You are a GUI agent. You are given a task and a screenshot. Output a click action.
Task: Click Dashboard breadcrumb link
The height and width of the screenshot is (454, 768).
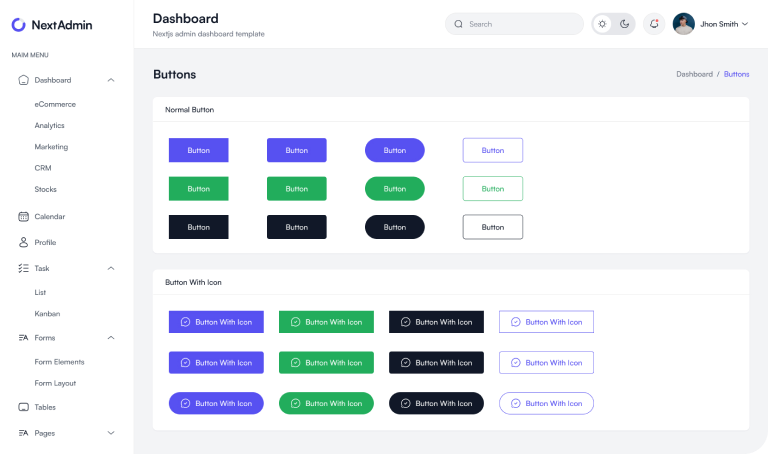coord(694,74)
